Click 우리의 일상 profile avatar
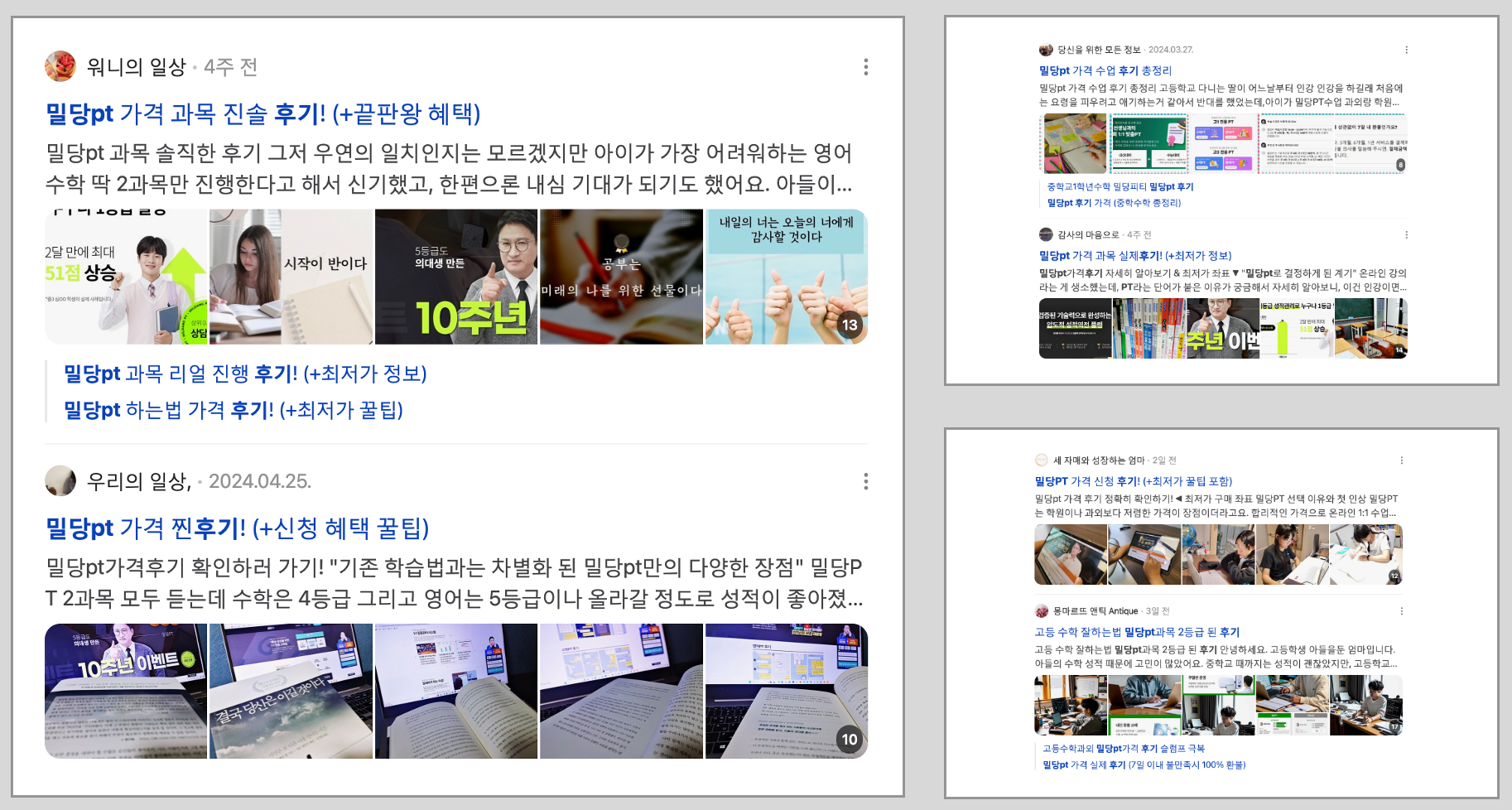This screenshot has width=1512, height=810. coord(60,480)
